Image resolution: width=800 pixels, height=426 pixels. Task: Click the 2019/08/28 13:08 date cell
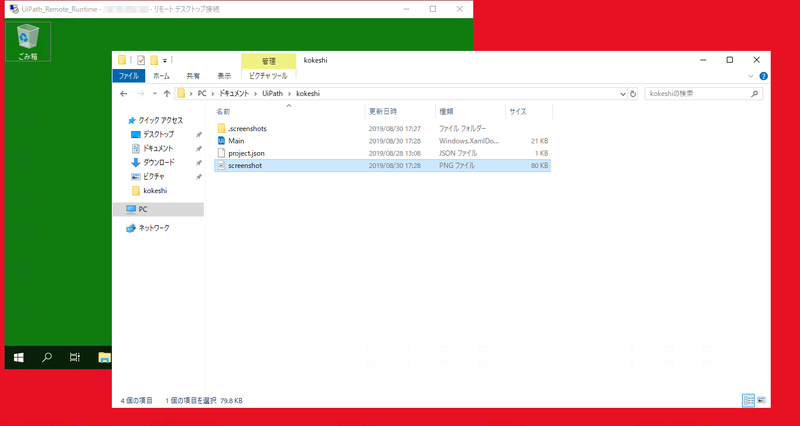[x=394, y=154]
